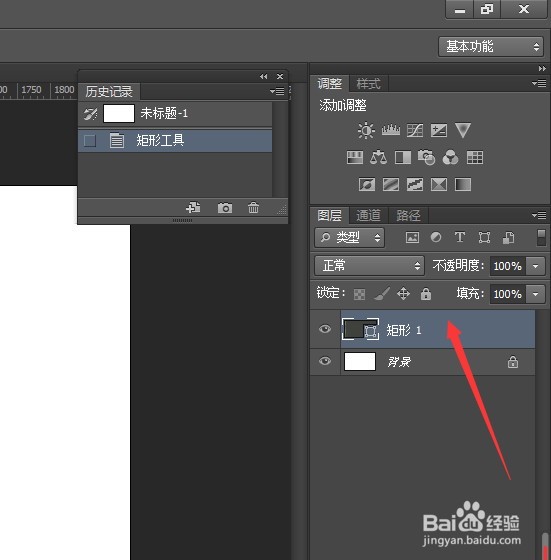Add a Brightness/Contrast adjustment
This screenshot has height=560, width=551.
coord(366,130)
